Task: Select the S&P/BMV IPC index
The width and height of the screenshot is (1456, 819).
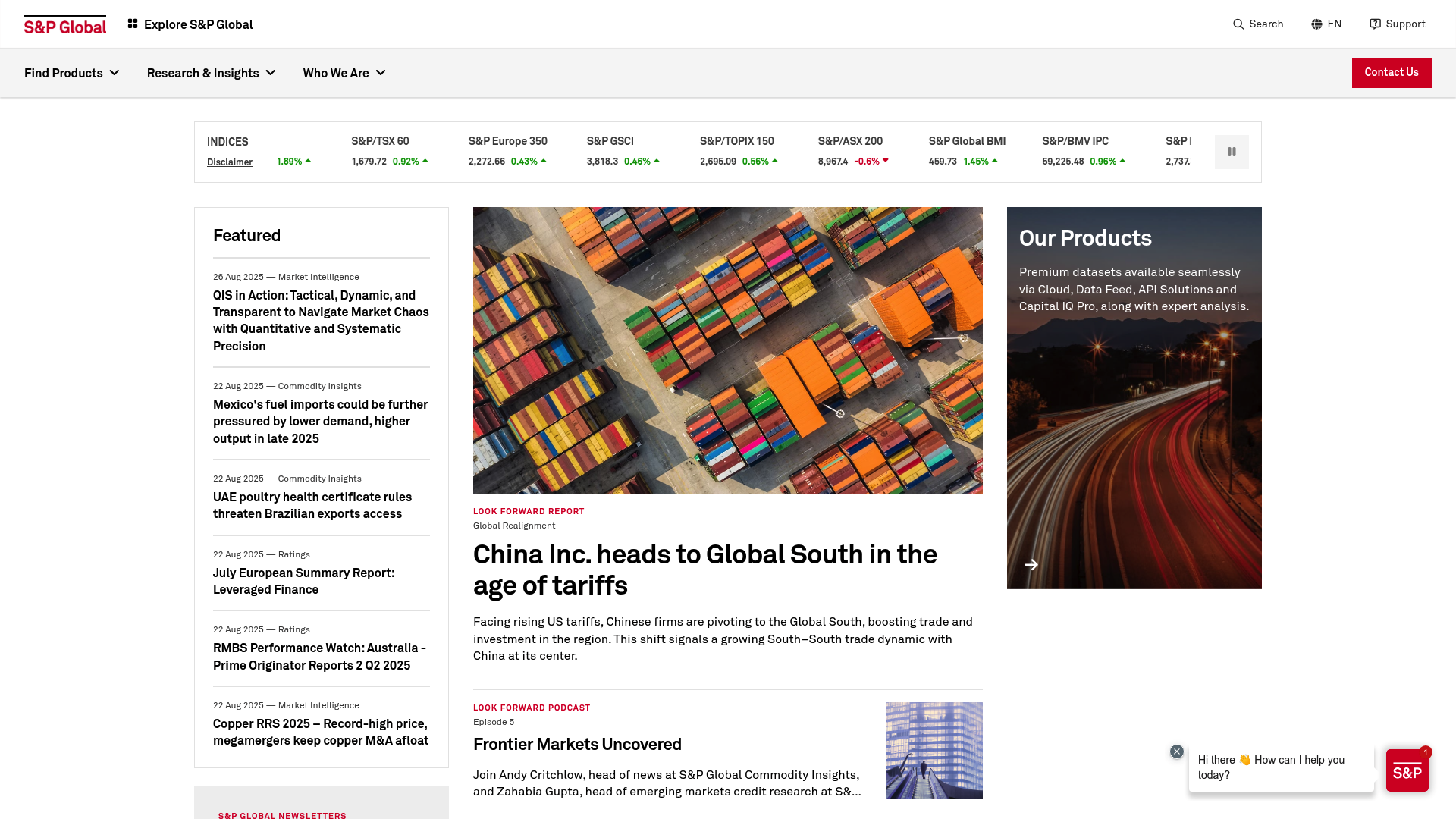Action: coord(1075,141)
